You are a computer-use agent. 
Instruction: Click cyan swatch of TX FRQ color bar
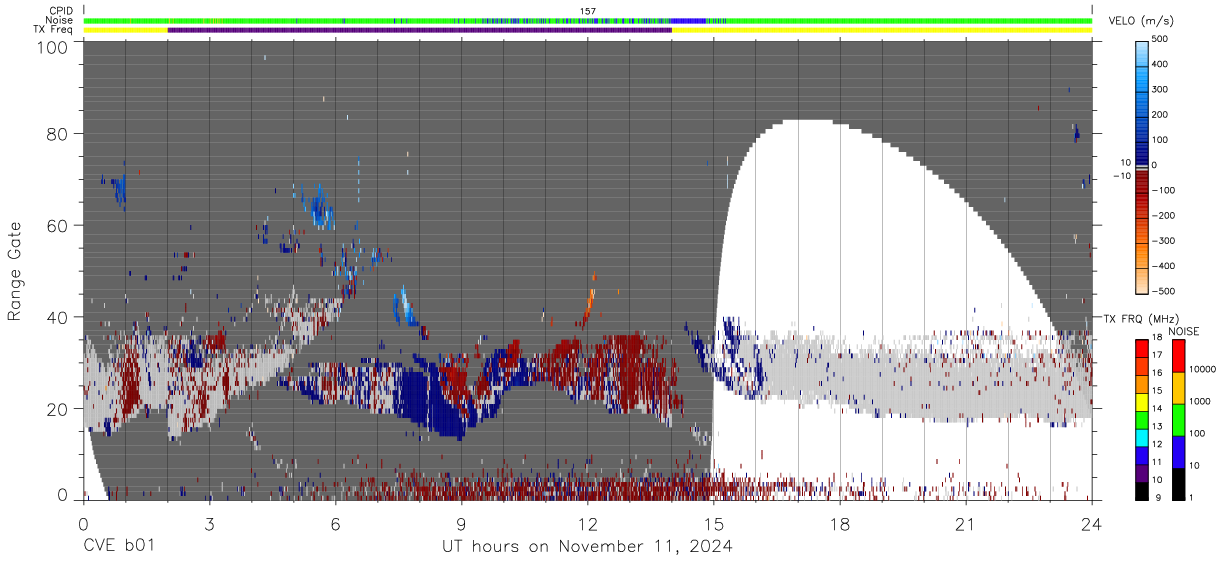(x=1141, y=436)
